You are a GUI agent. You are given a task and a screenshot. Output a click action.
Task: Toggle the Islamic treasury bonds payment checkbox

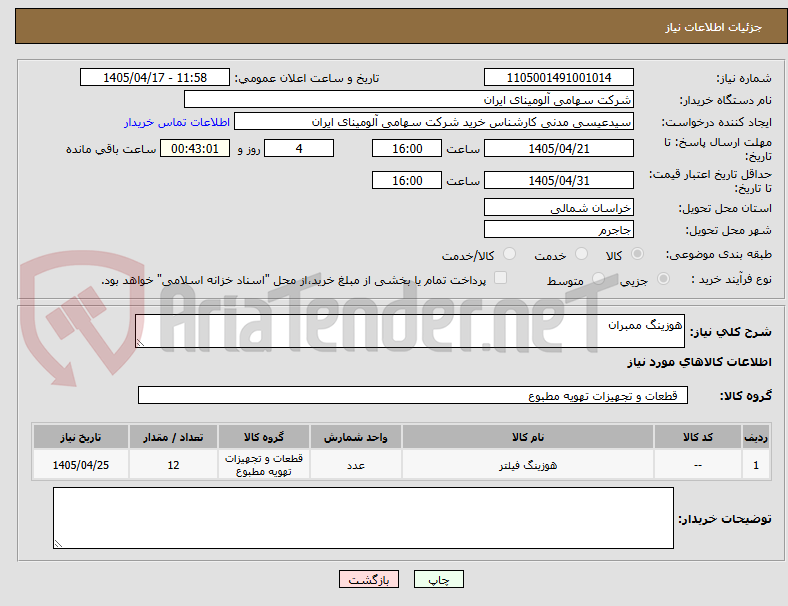point(500,278)
